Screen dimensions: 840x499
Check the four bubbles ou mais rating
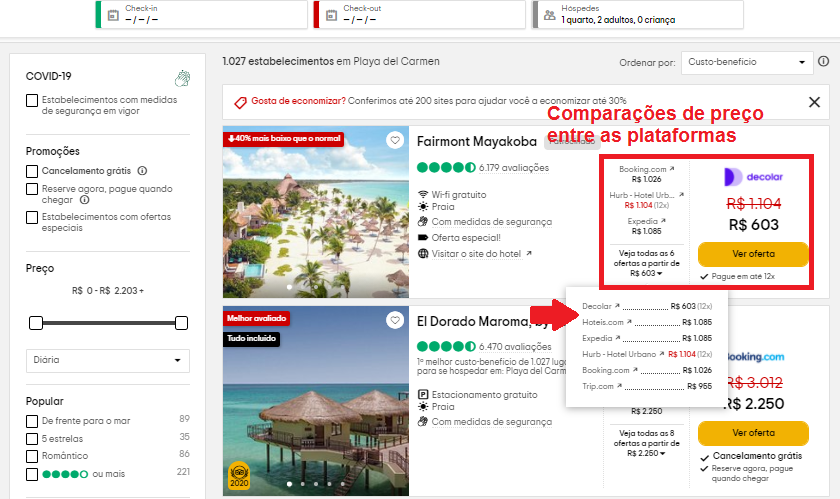coord(32,474)
